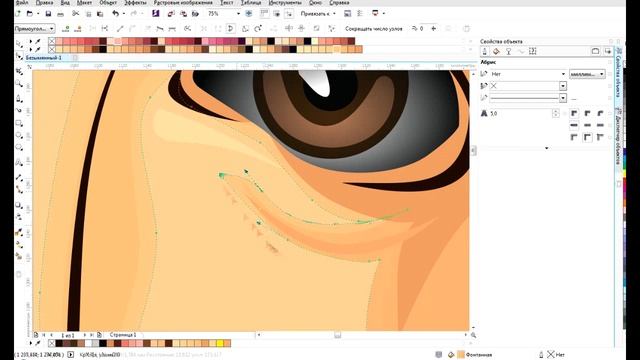Open the Инструменты menu

click(x=285, y=2)
